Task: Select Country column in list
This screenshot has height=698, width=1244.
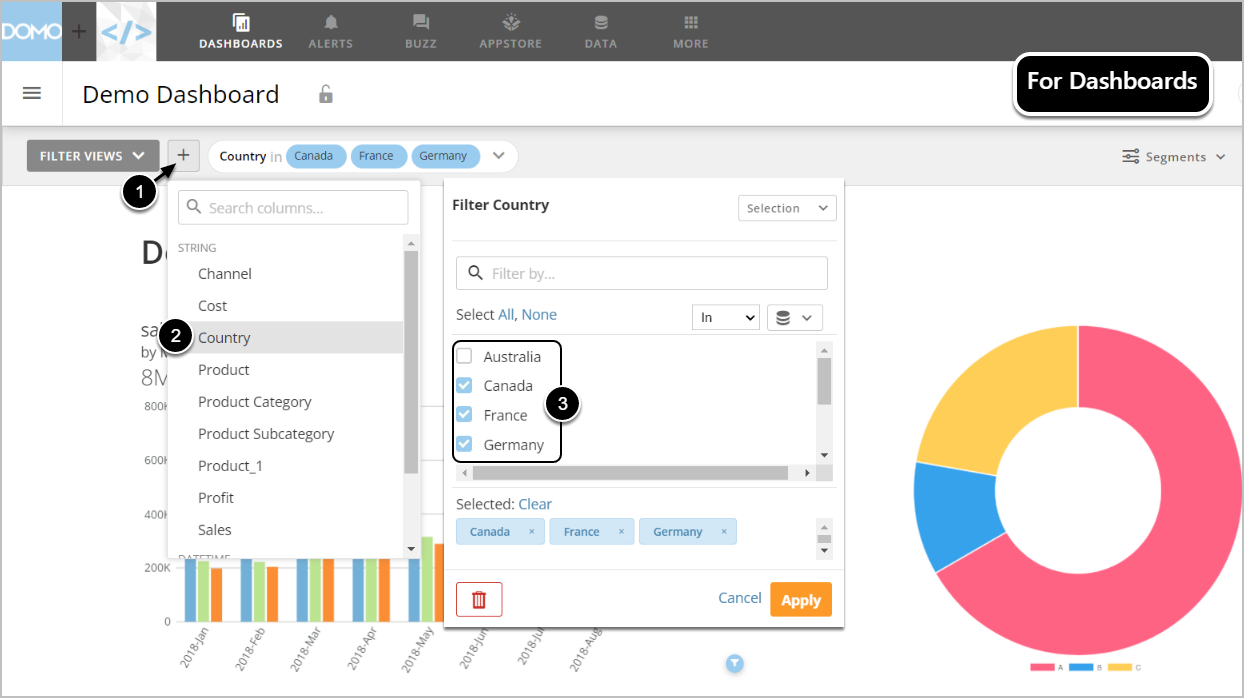Action: click(286, 338)
